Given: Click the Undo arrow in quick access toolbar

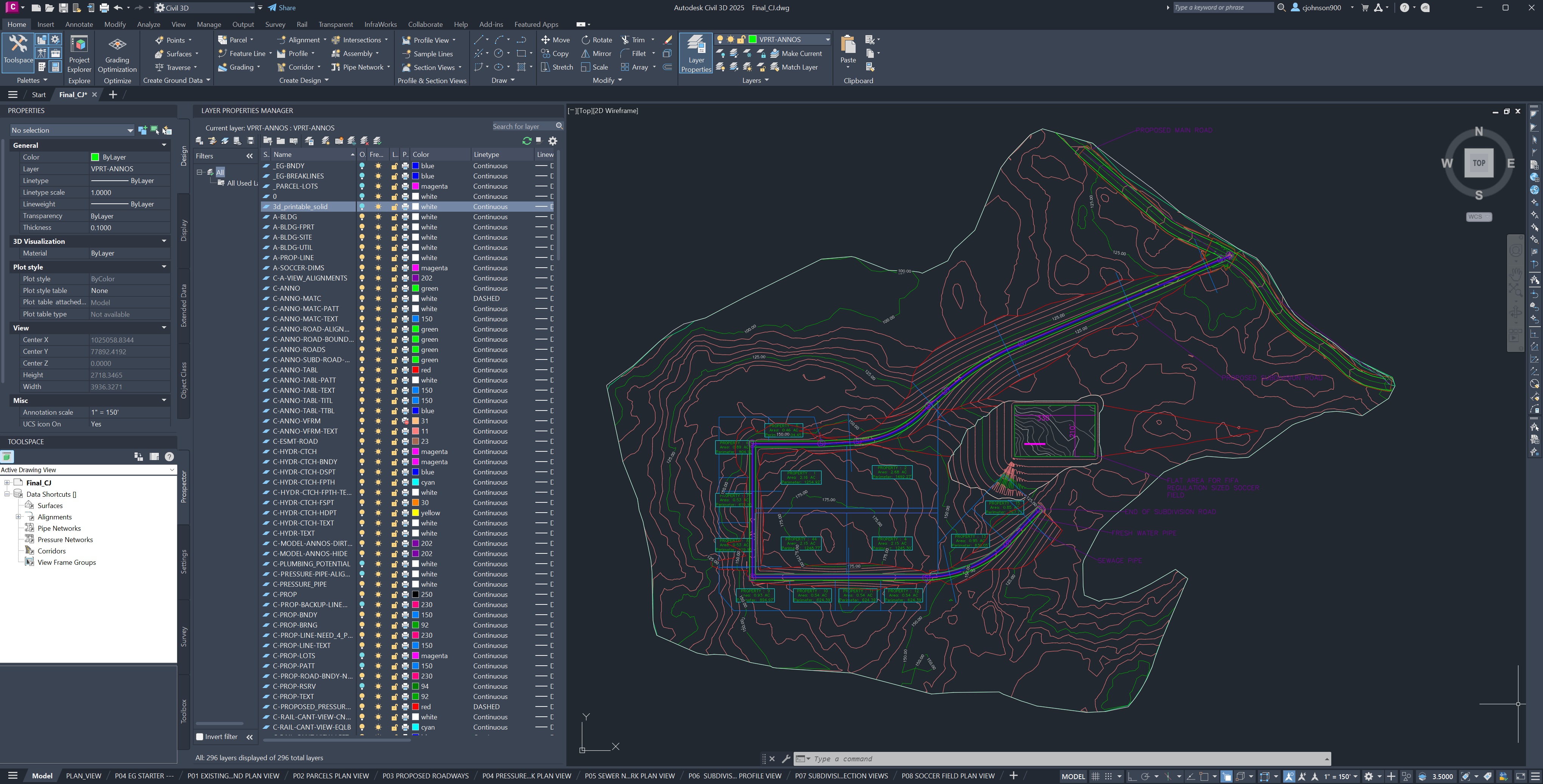Looking at the screenshot, I should [118, 8].
